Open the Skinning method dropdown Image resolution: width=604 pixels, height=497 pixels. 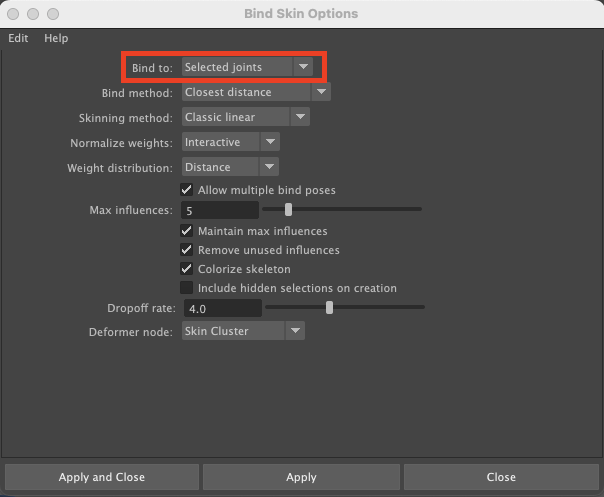tap(247, 117)
